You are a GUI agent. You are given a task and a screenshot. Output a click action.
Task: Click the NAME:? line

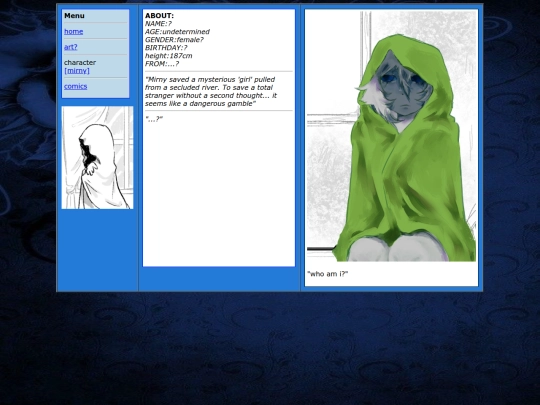158,24
